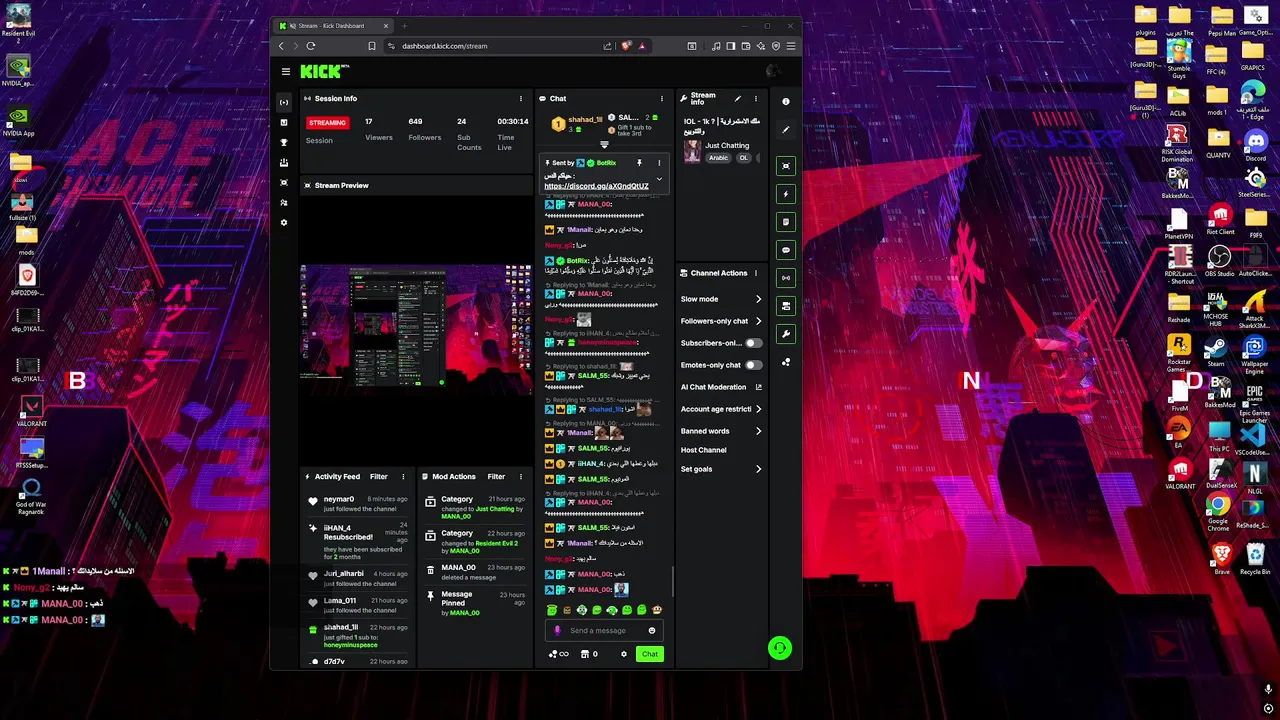Toggle the Brave sidebar panel icon
This screenshot has width=1280, height=720.
(x=731, y=46)
